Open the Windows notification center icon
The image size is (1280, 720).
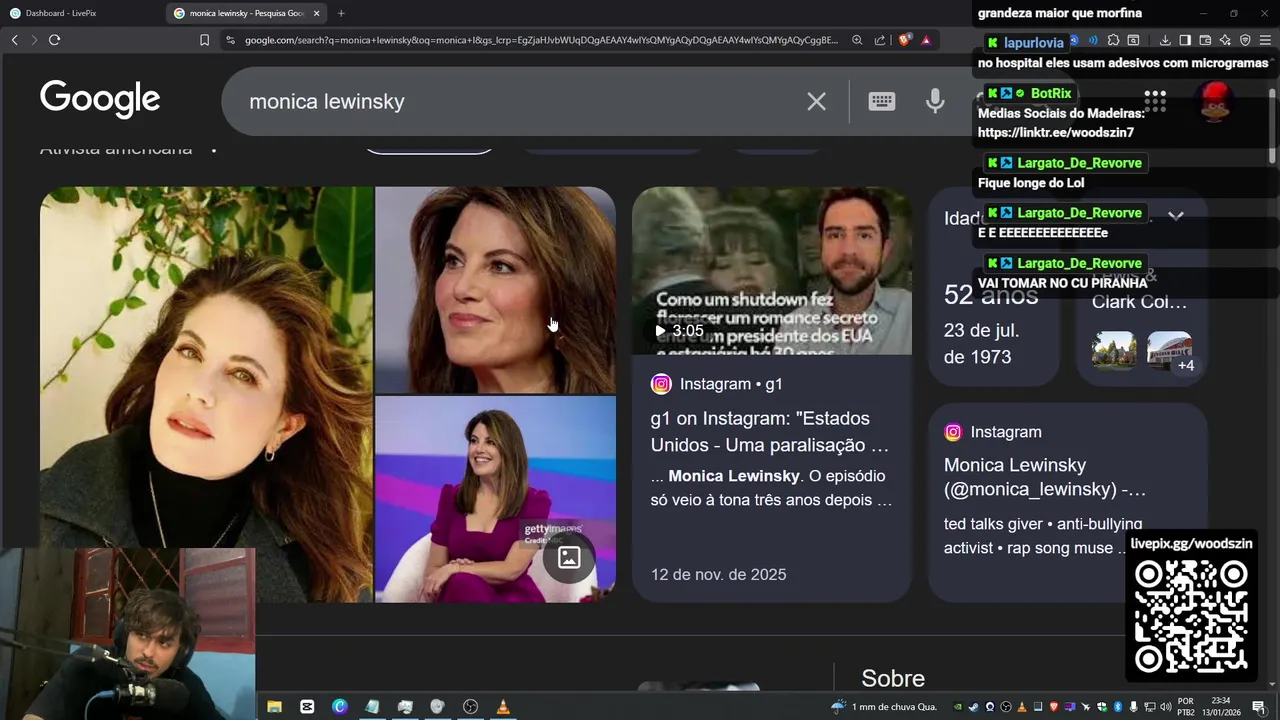(x=1259, y=707)
